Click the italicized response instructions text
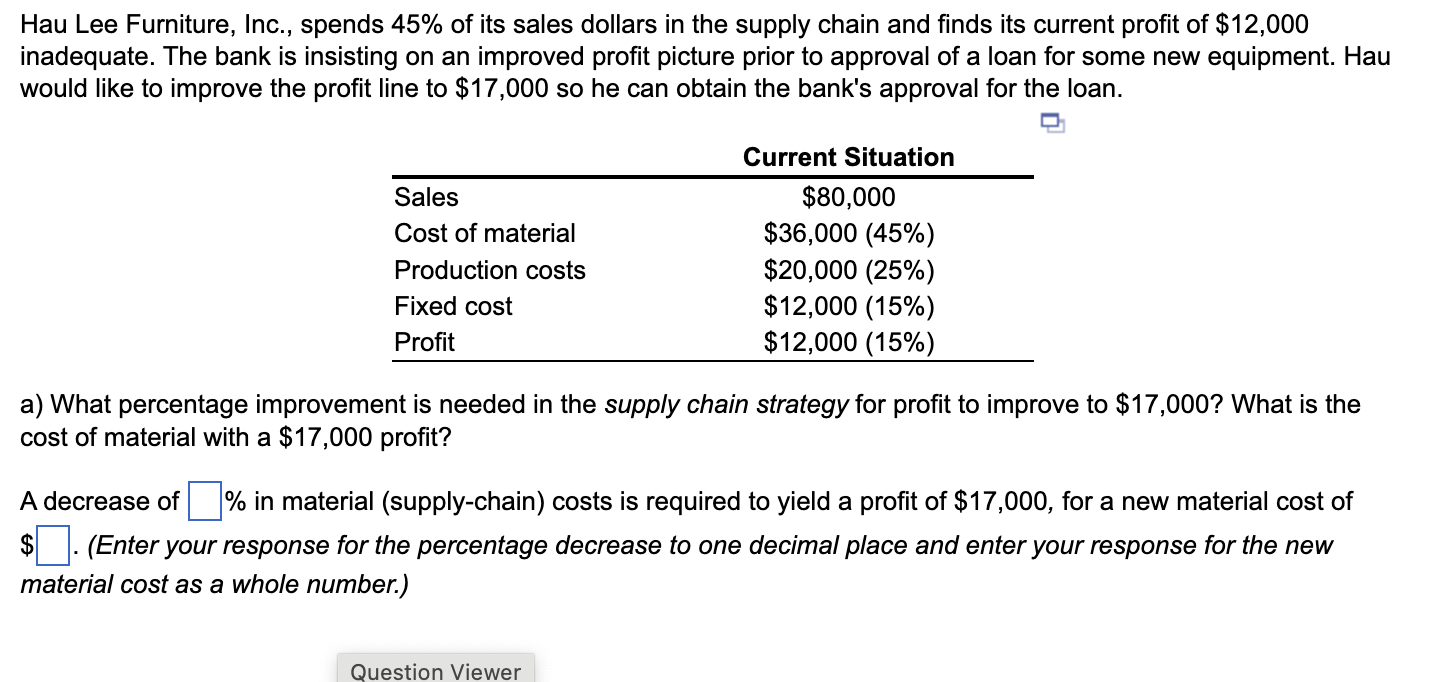Viewport: 1438px width, 682px height. tap(700, 545)
